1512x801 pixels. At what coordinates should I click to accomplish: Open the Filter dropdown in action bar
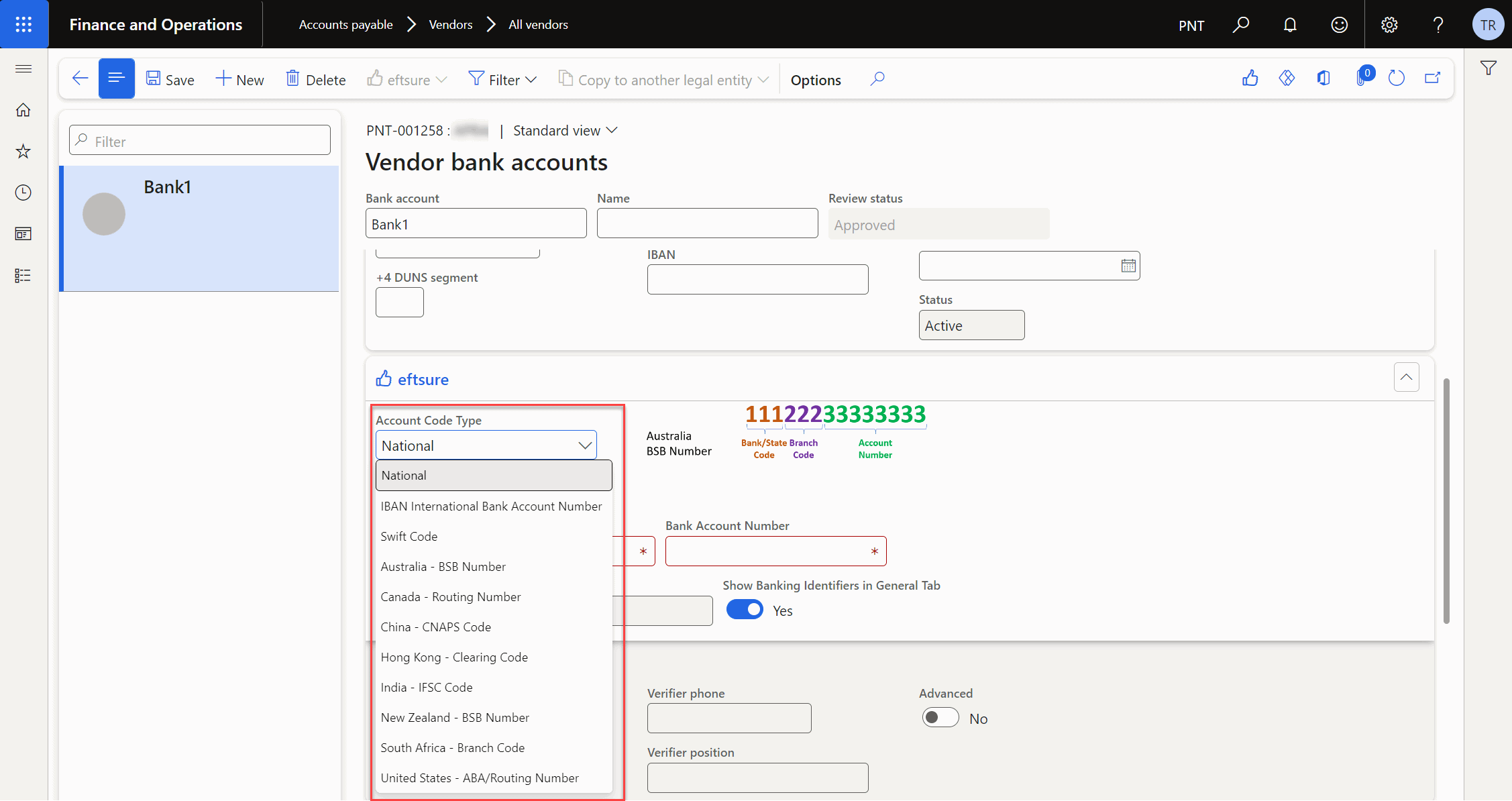click(503, 80)
